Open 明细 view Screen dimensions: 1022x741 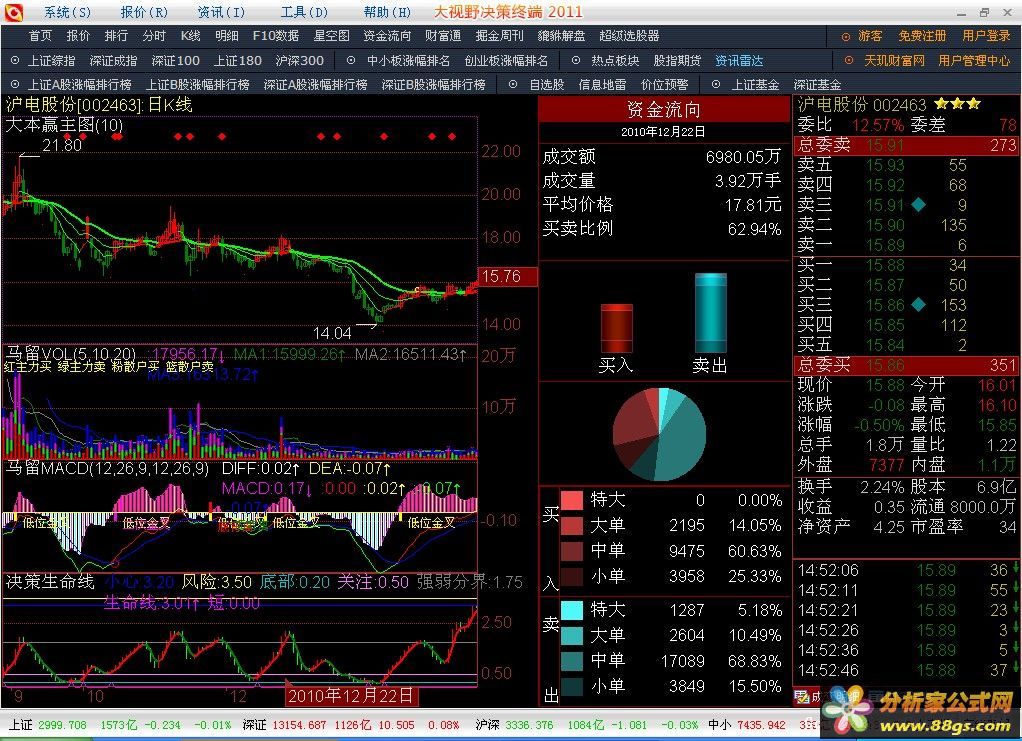pyautogui.click(x=227, y=36)
